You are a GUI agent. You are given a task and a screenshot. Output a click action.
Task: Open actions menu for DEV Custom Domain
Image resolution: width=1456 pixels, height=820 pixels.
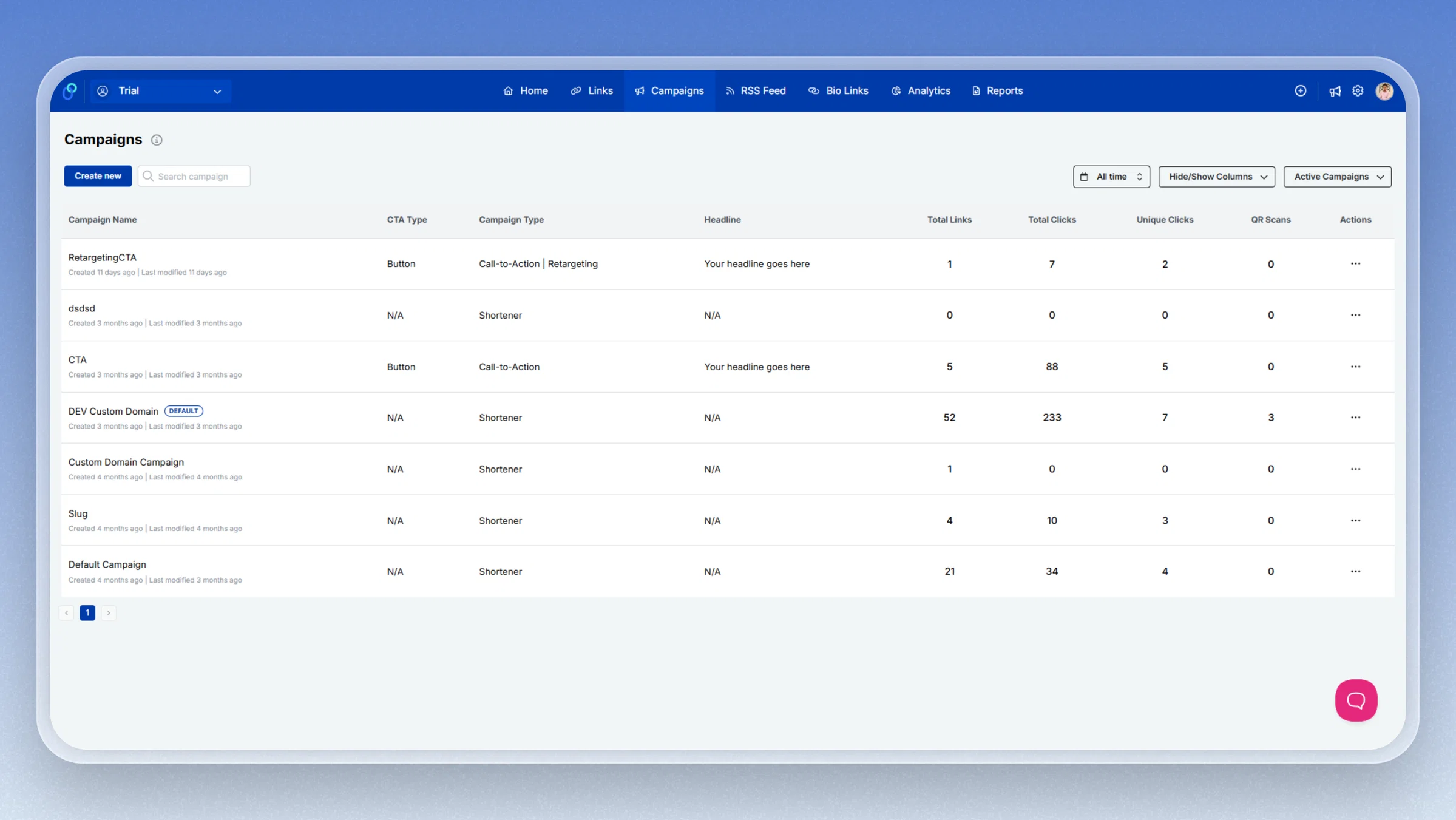click(1355, 418)
